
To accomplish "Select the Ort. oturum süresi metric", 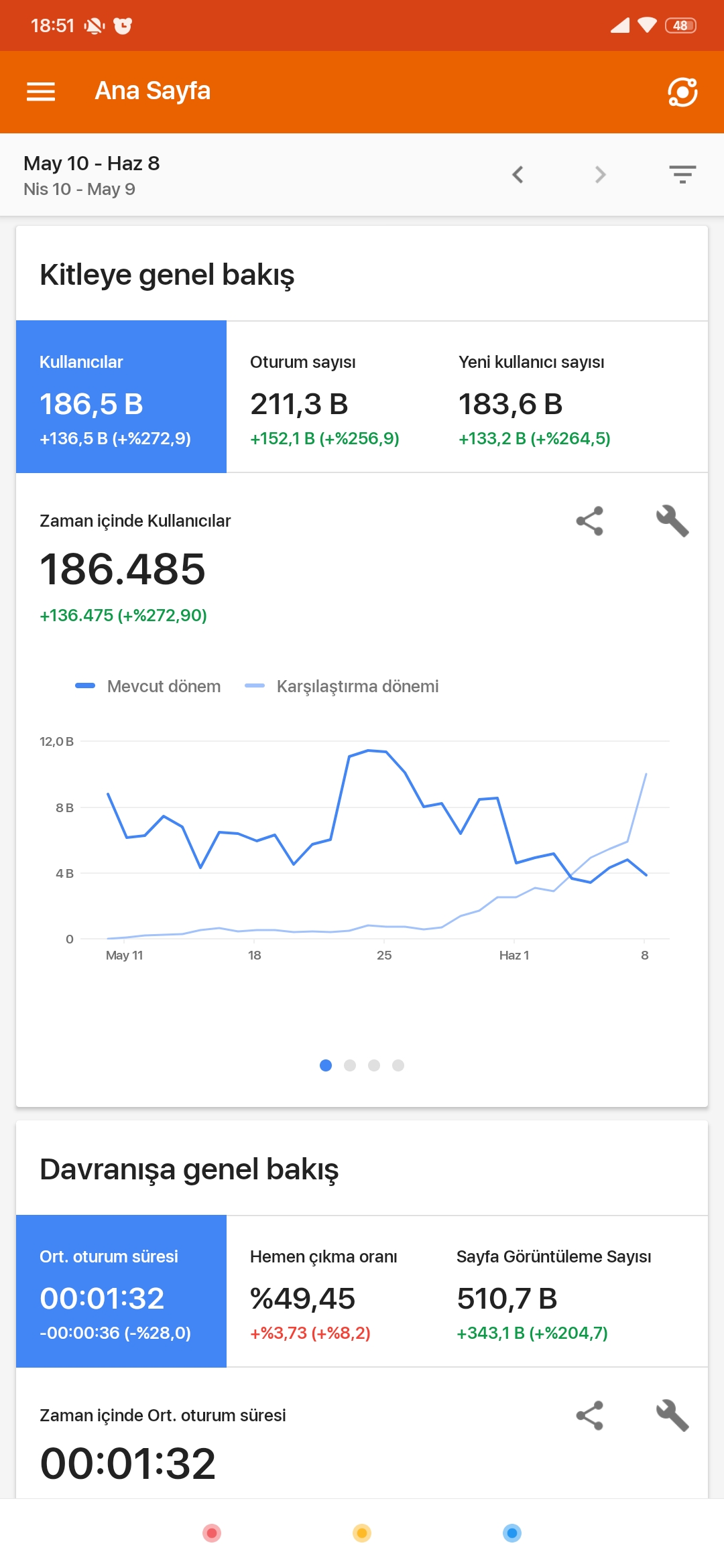I will 121,1291.
